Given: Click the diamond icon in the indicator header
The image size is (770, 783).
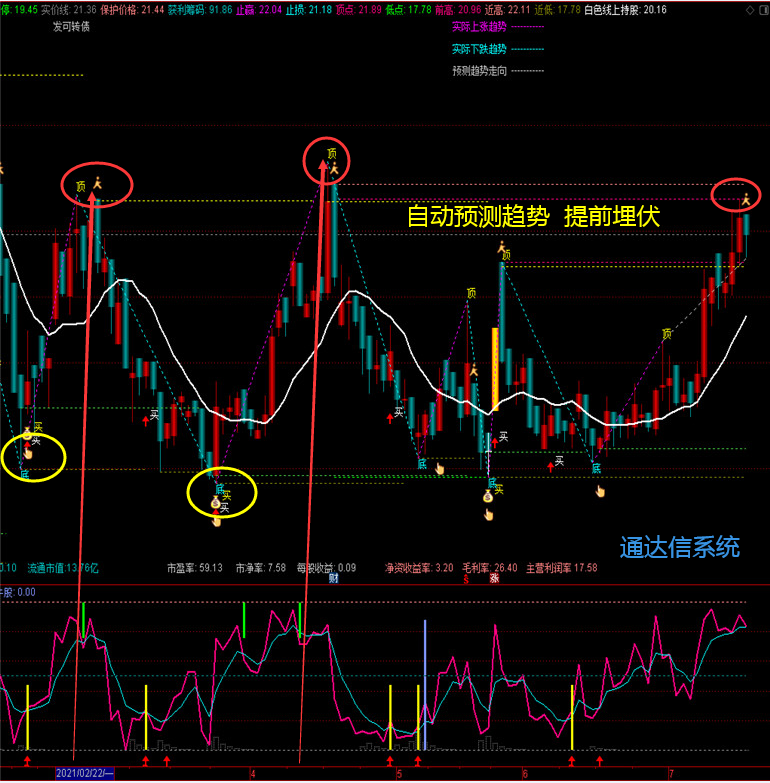Looking at the screenshot, I should 750,10.
